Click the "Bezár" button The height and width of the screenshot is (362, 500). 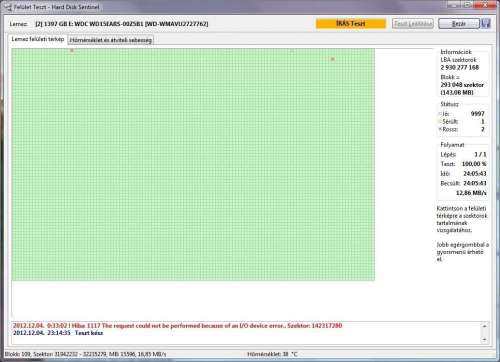459,24
